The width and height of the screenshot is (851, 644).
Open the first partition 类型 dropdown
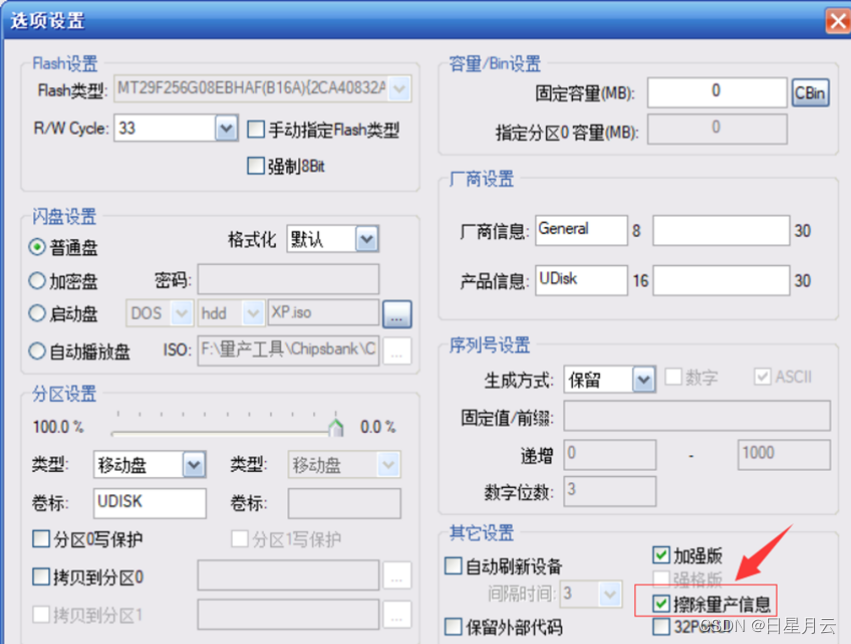click(x=194, y=465)
